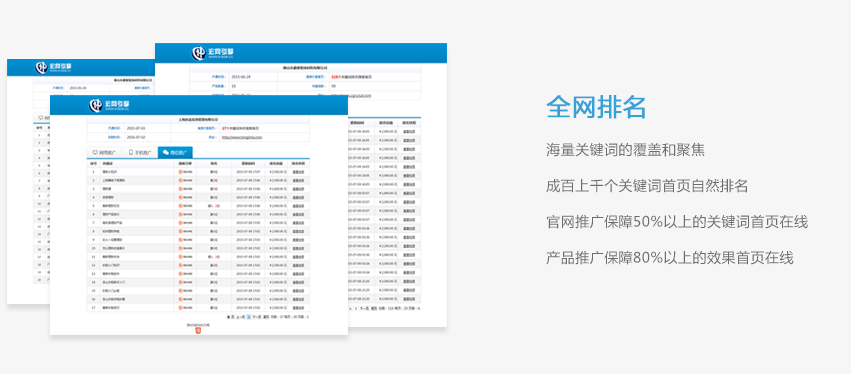851x374 pixels.
Task: Click the 全网排名 heading
Action: 596,107
